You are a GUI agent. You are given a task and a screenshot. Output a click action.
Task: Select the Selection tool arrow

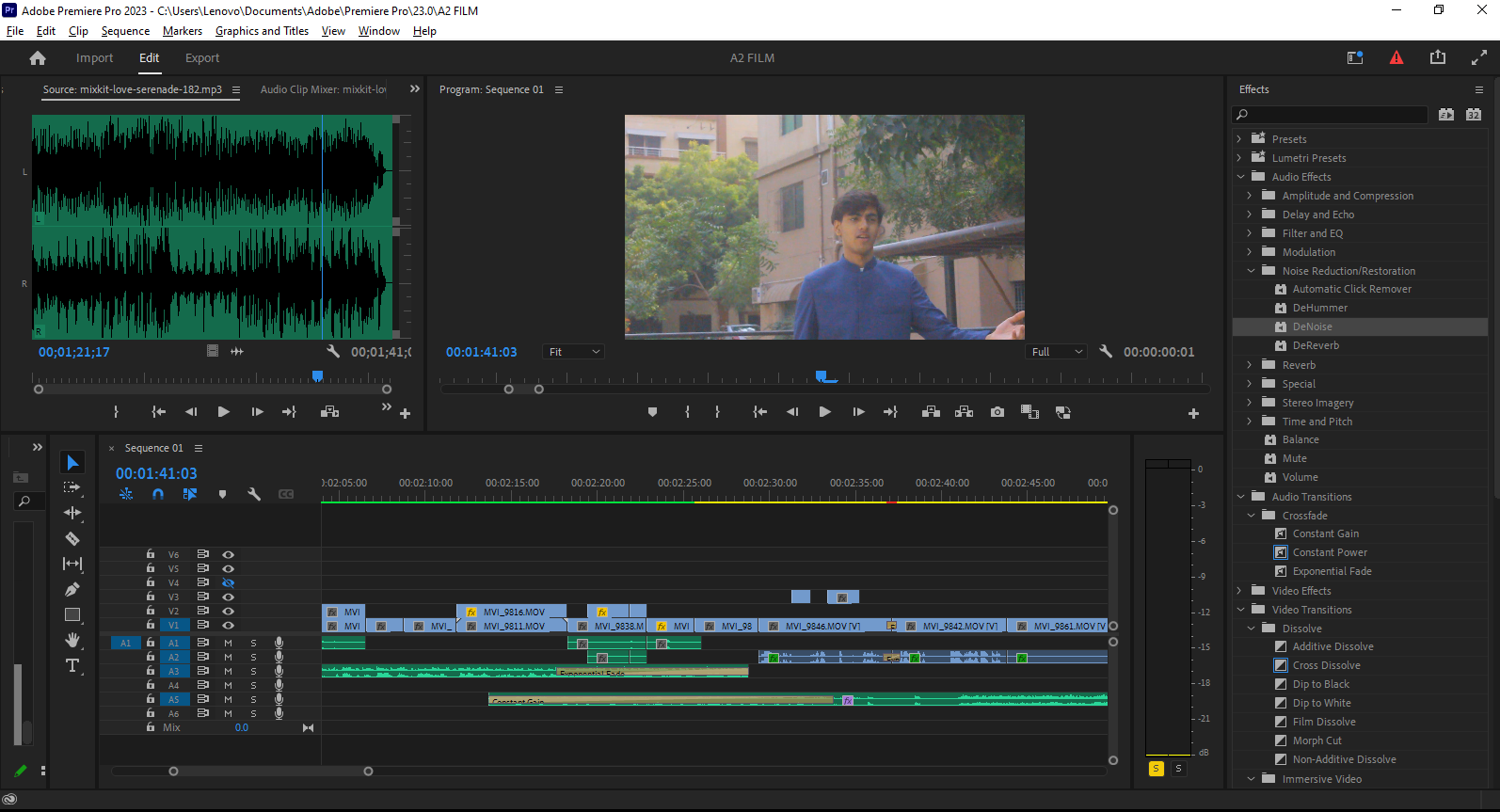[72, 462]
